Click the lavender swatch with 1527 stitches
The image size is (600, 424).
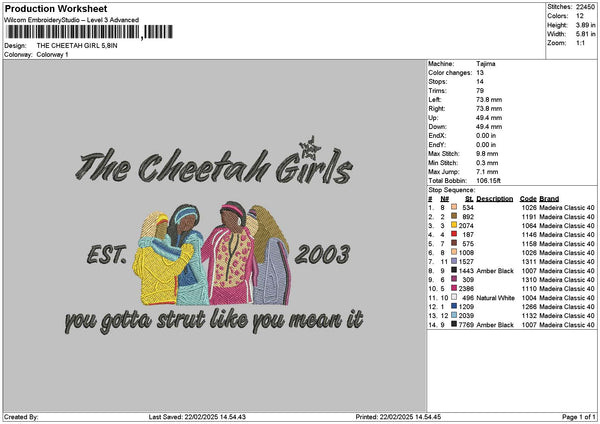click(454, 261)
